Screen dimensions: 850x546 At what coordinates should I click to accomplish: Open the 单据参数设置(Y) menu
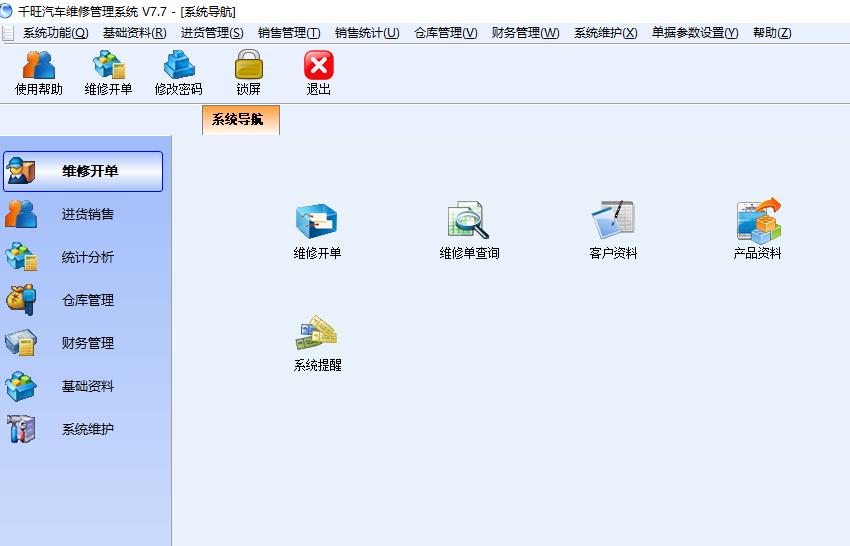pyautogui.click(x=695, y=33)
